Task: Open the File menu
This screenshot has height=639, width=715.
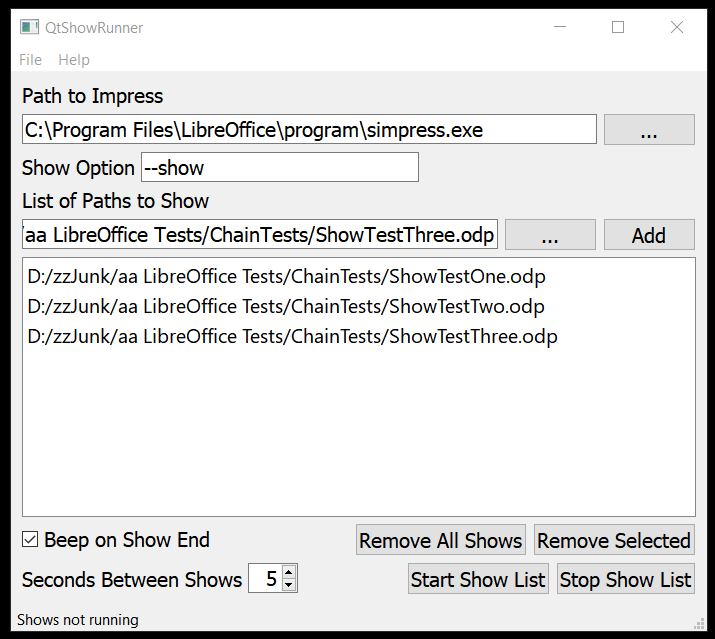Action: pyautogui.click(x=30, y=60)
